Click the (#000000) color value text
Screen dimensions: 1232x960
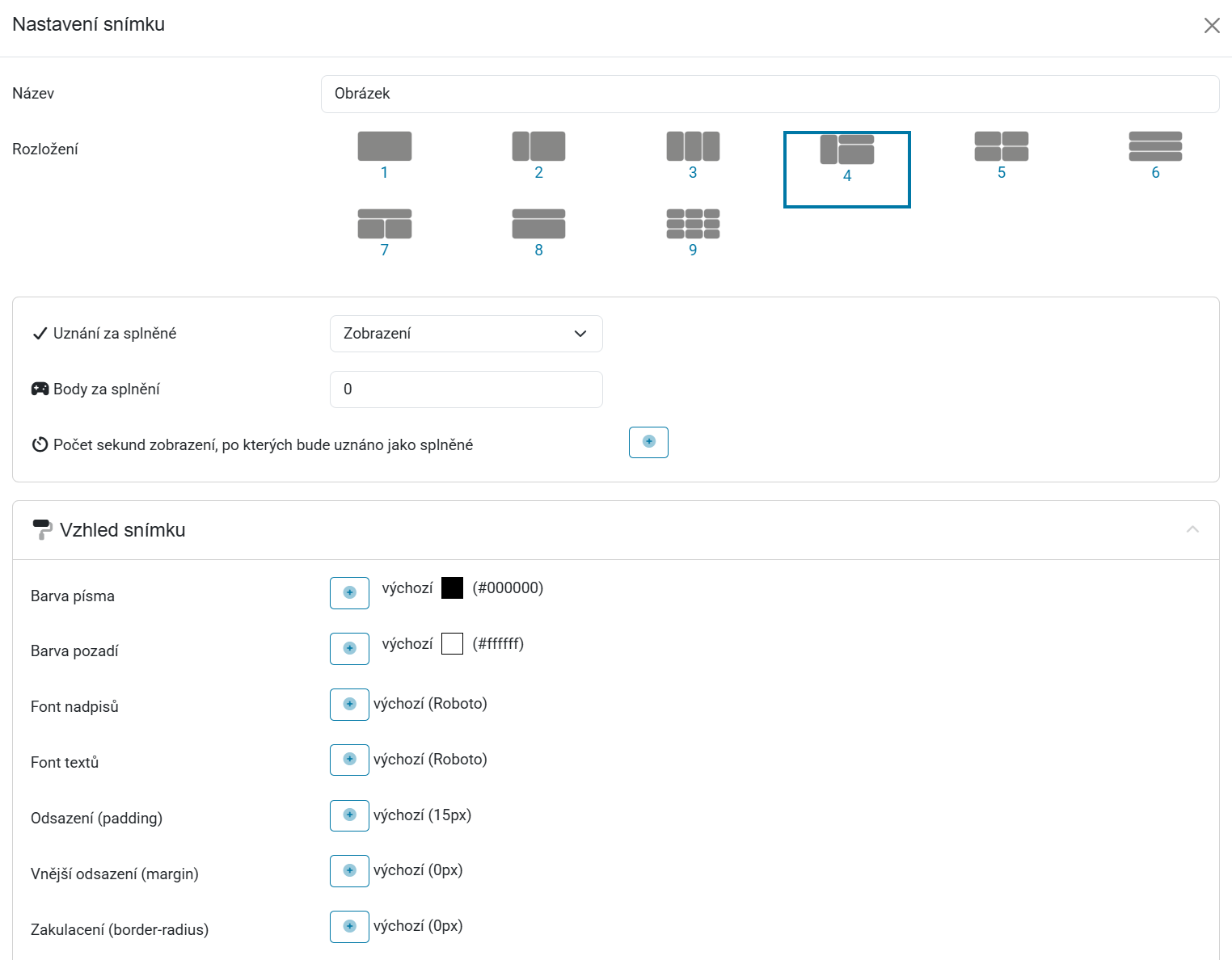[x=508, y=588]
